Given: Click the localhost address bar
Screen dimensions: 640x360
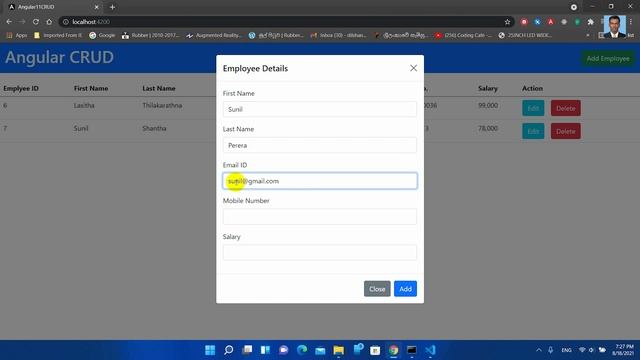Looking at the screenshot, I should [286, 22].
